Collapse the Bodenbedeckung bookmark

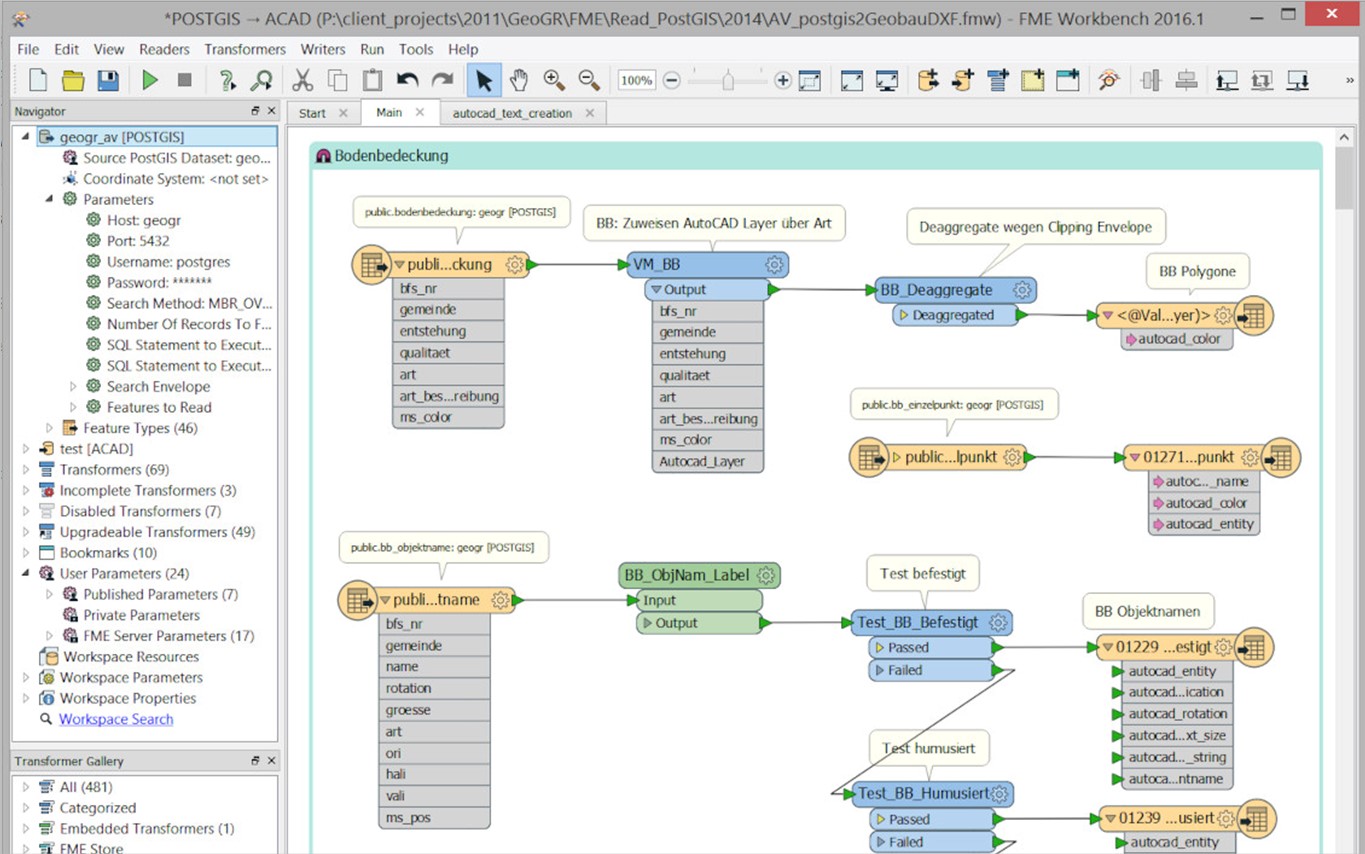click(x=323, y=156)
